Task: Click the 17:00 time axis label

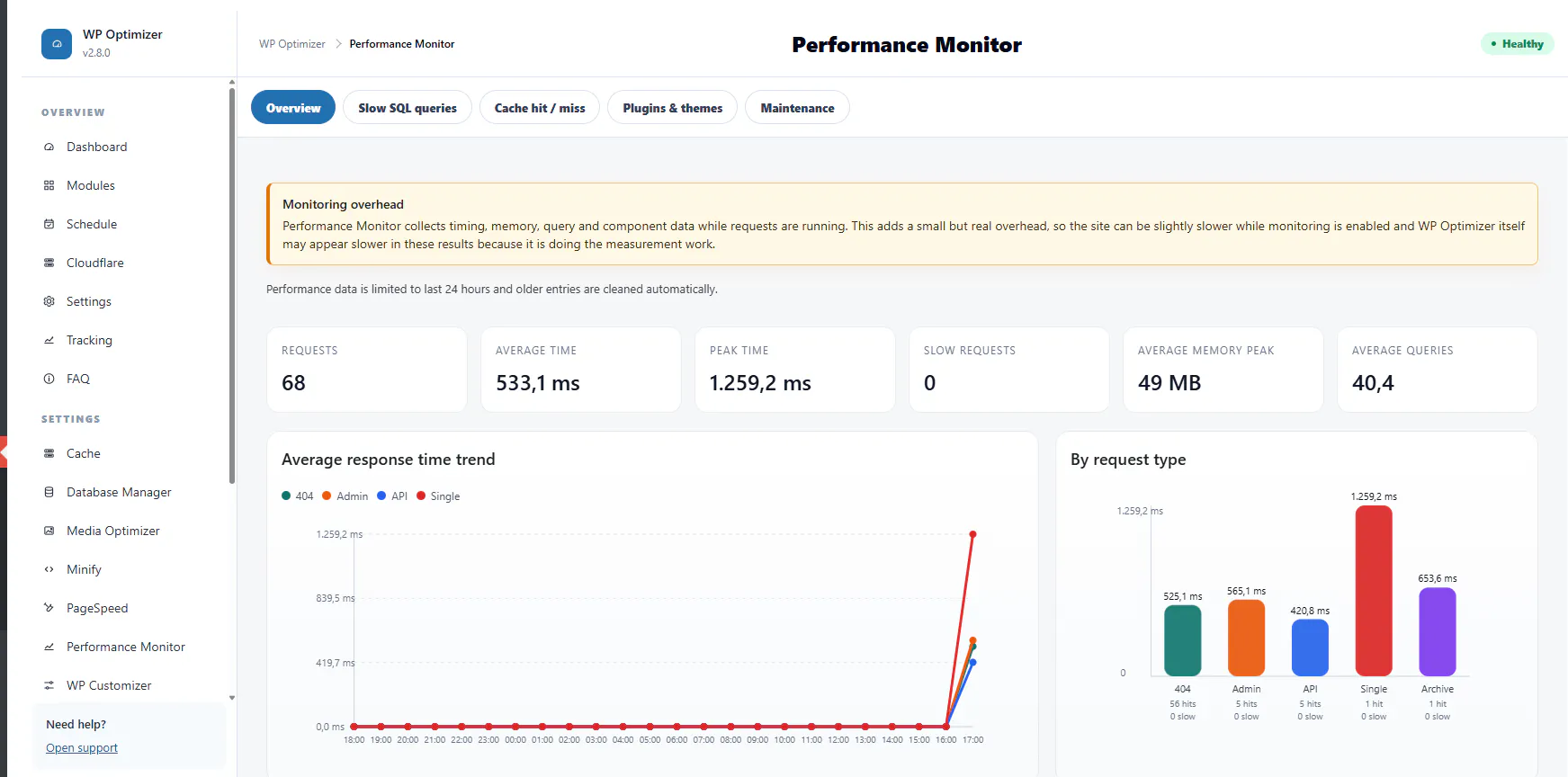Action: tap(972, 740)
